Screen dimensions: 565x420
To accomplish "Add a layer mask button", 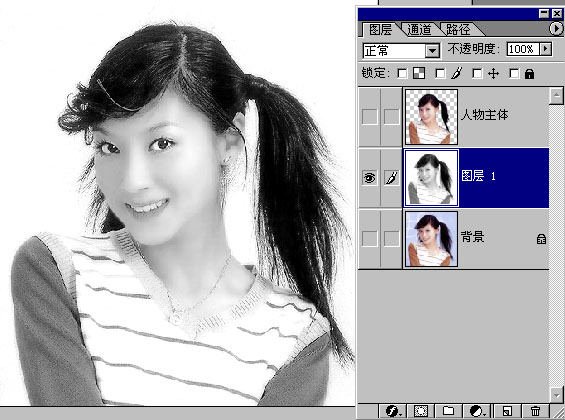I will coord(421,411).
